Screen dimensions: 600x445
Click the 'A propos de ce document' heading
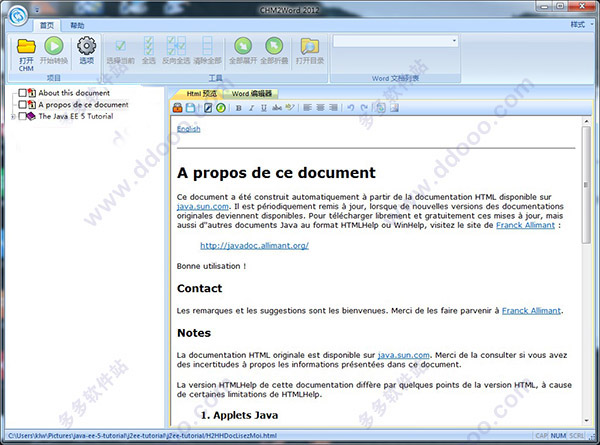coord(276,173)
